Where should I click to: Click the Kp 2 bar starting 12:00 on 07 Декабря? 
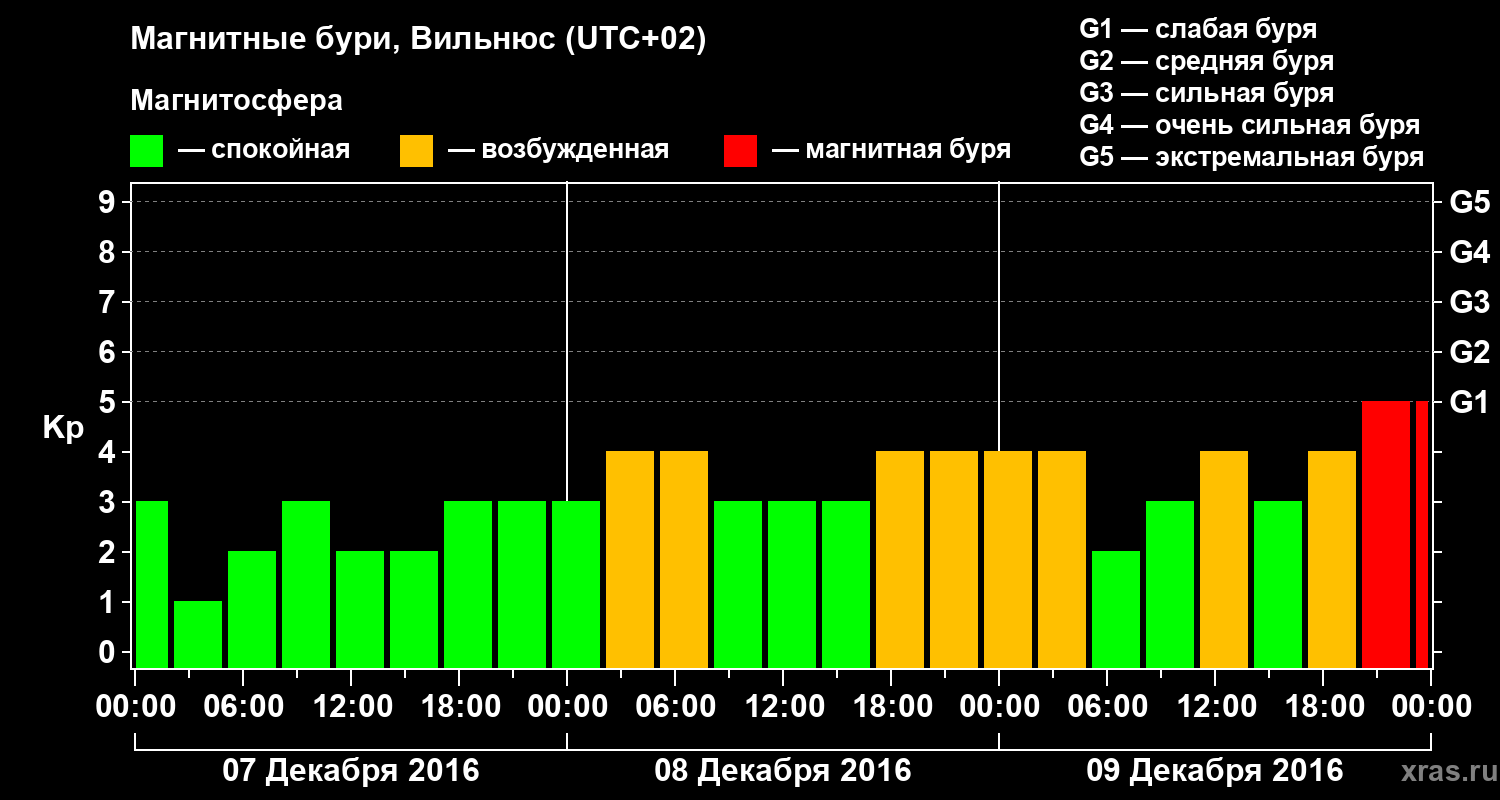point(360,609)
